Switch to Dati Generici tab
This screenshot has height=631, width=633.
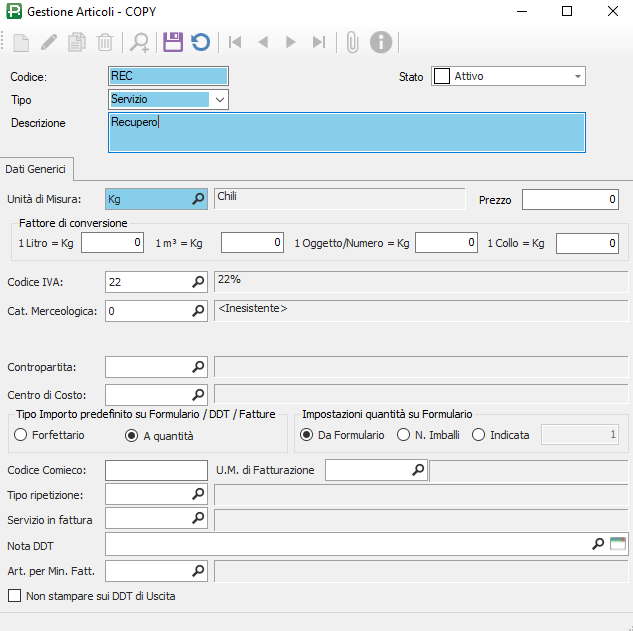36,168
